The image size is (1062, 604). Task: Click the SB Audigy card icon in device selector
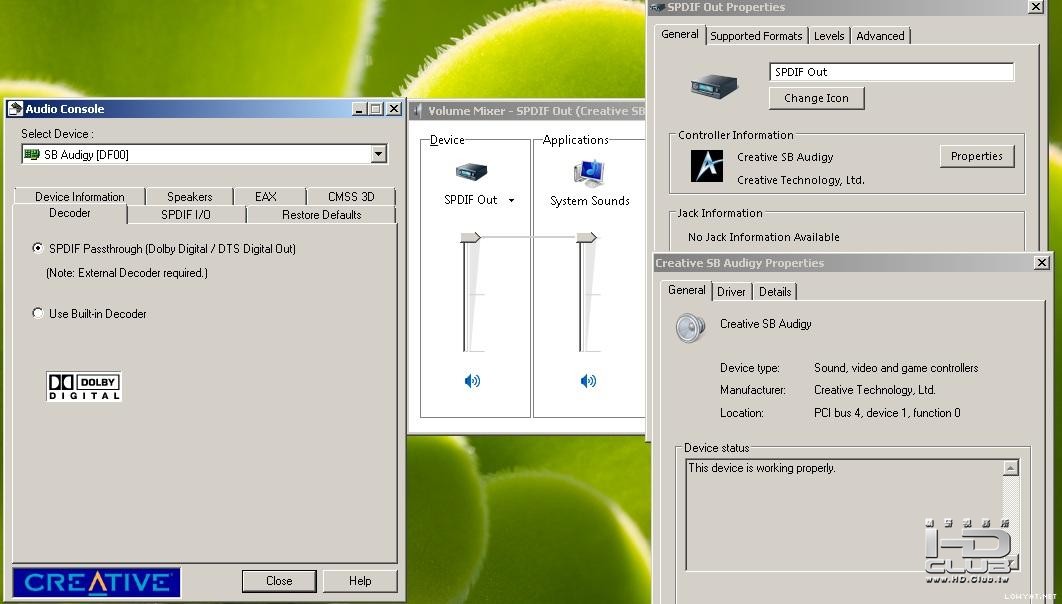coord(31,154)
